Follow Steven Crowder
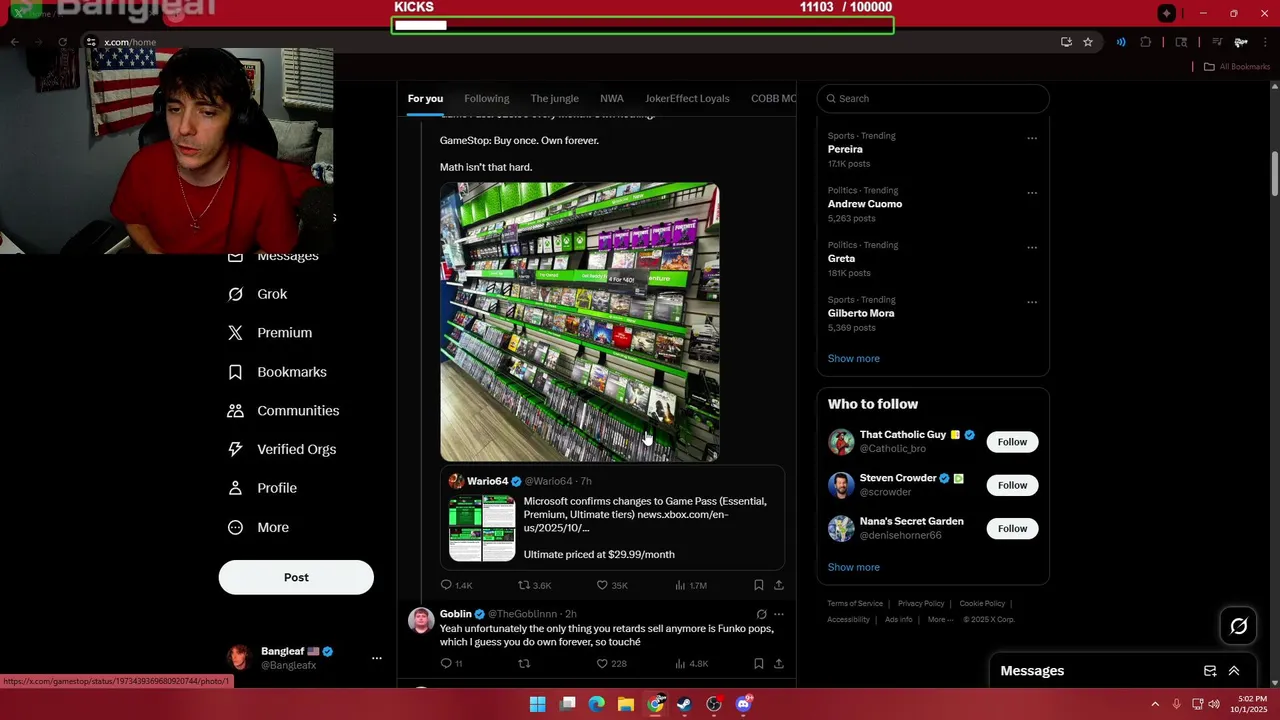 [1012, 485]
